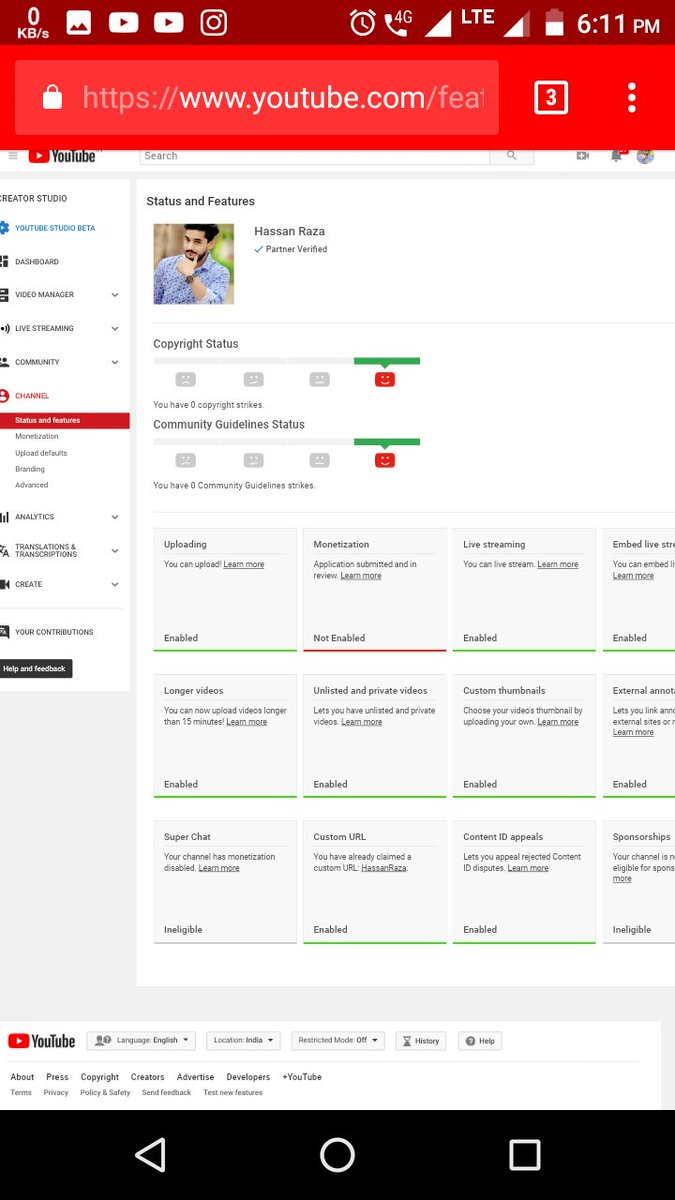
Task: Click the Policy & Safety footer link
Action: click(x=105, y=1093)
